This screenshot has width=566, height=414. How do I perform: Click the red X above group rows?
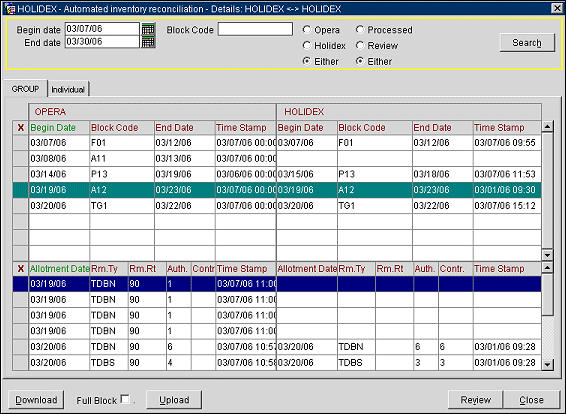click(21, 128)
